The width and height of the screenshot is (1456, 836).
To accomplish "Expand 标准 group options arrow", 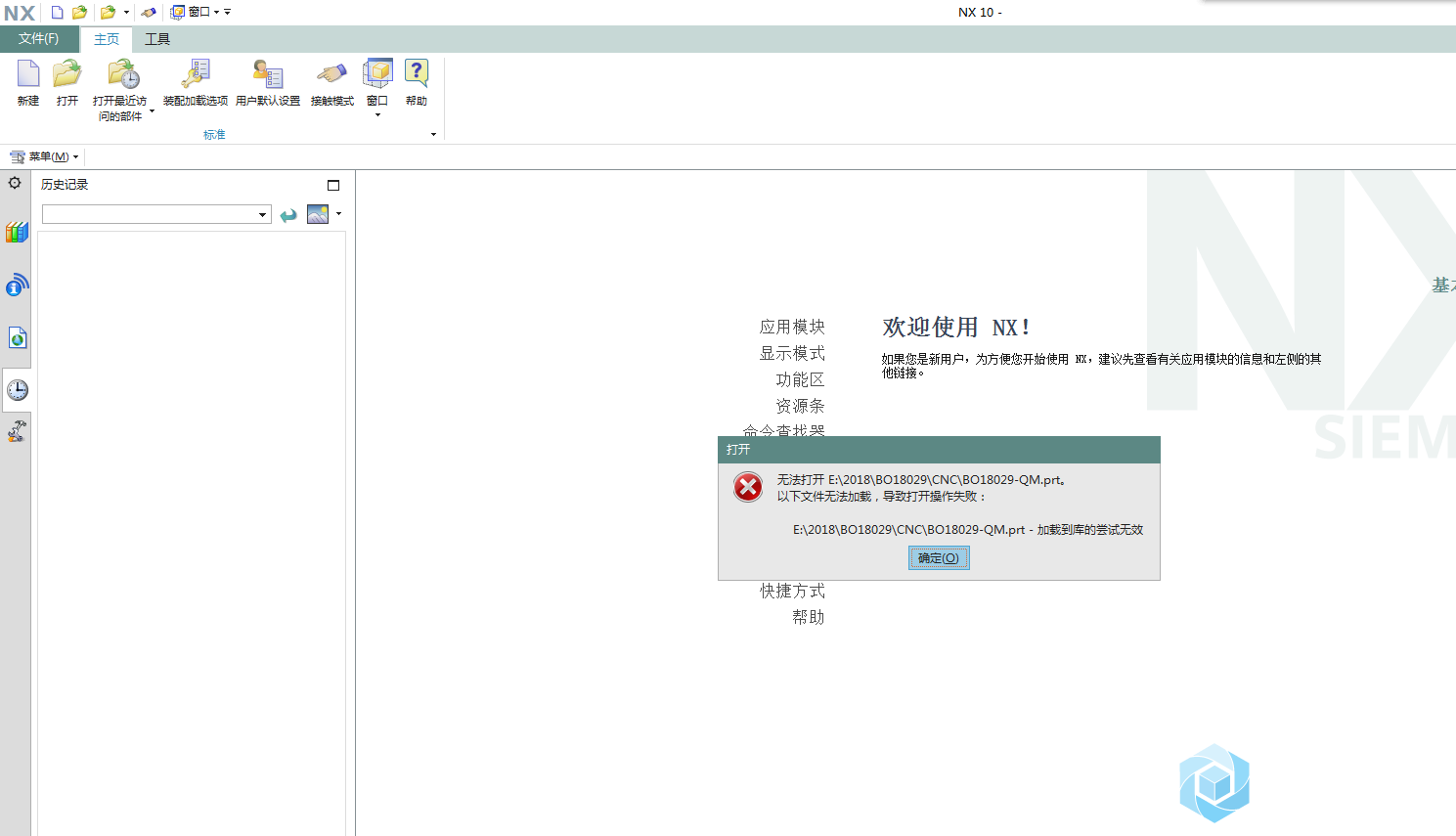I will 433,135.
